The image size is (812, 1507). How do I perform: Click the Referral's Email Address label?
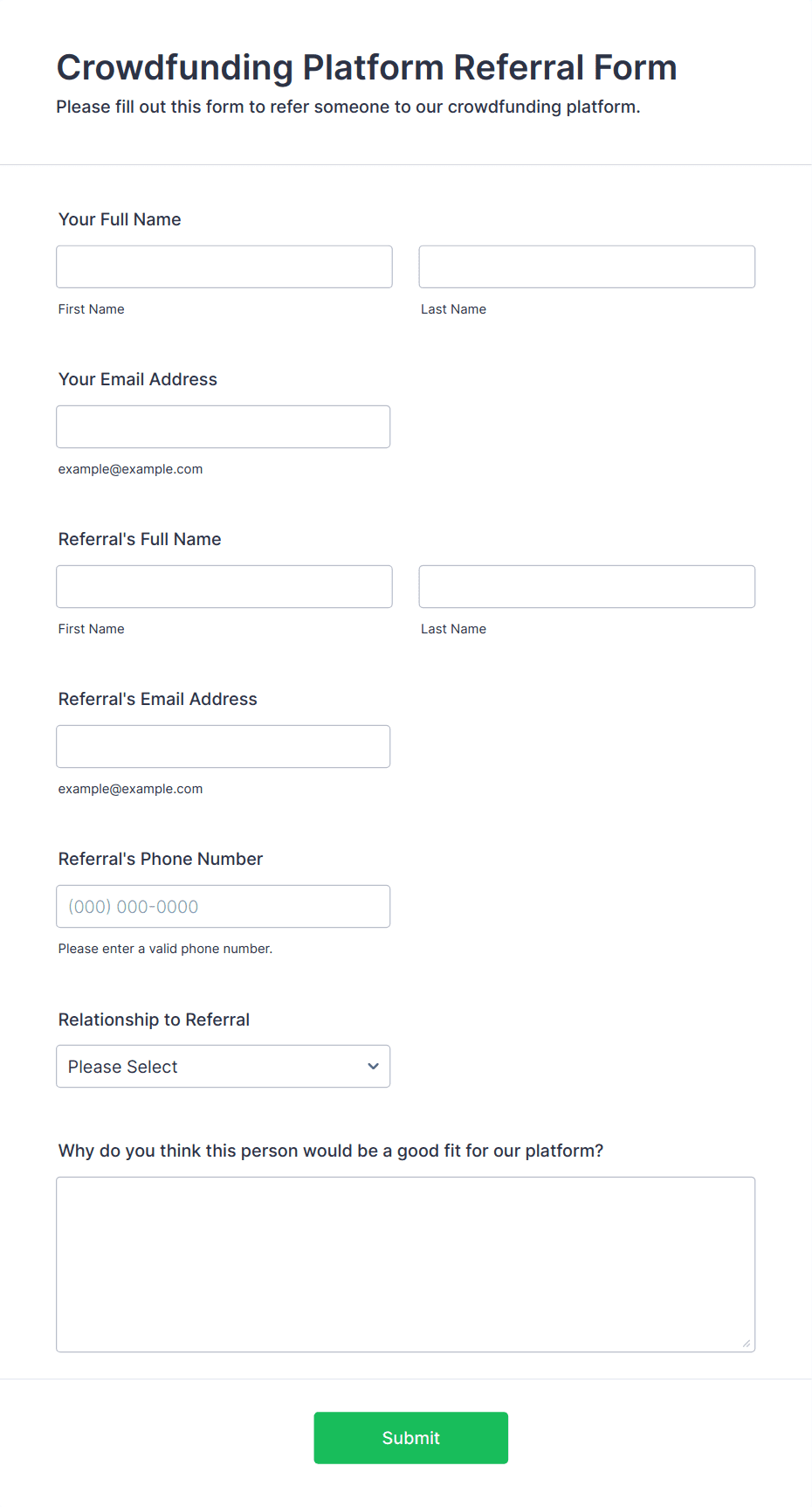(x=158, y=699)
